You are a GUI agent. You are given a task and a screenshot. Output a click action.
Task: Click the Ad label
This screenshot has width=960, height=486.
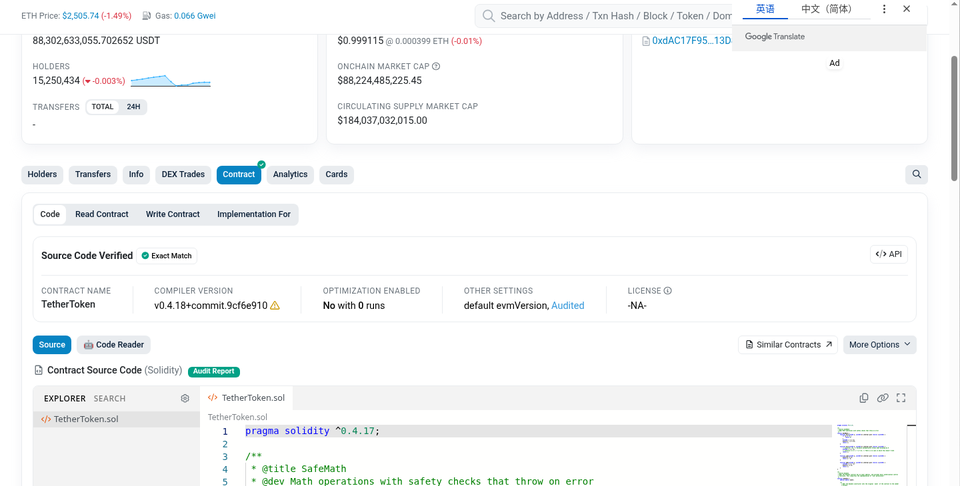tap(834, 63)
